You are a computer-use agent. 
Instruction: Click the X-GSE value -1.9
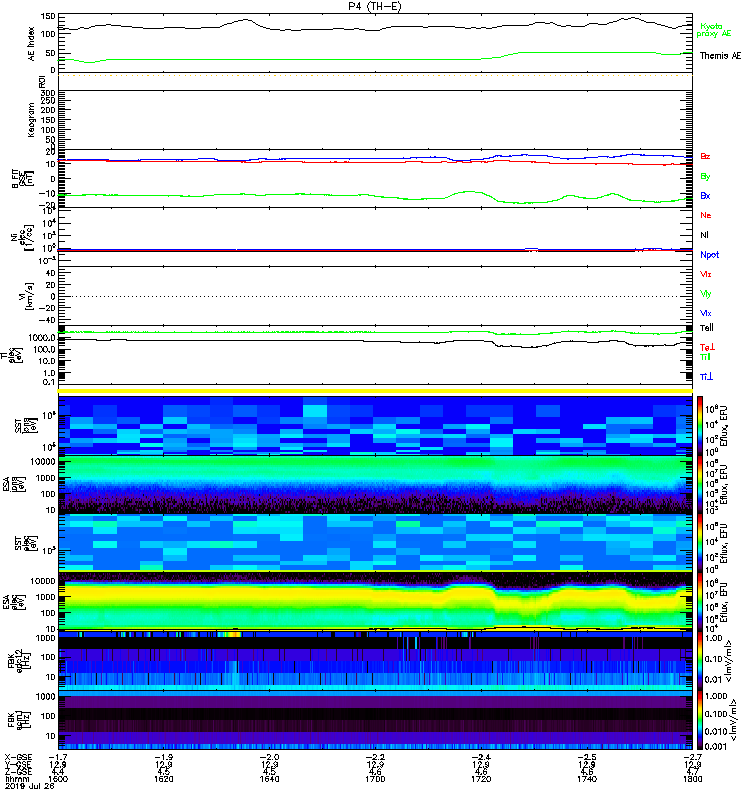[163, 757]
